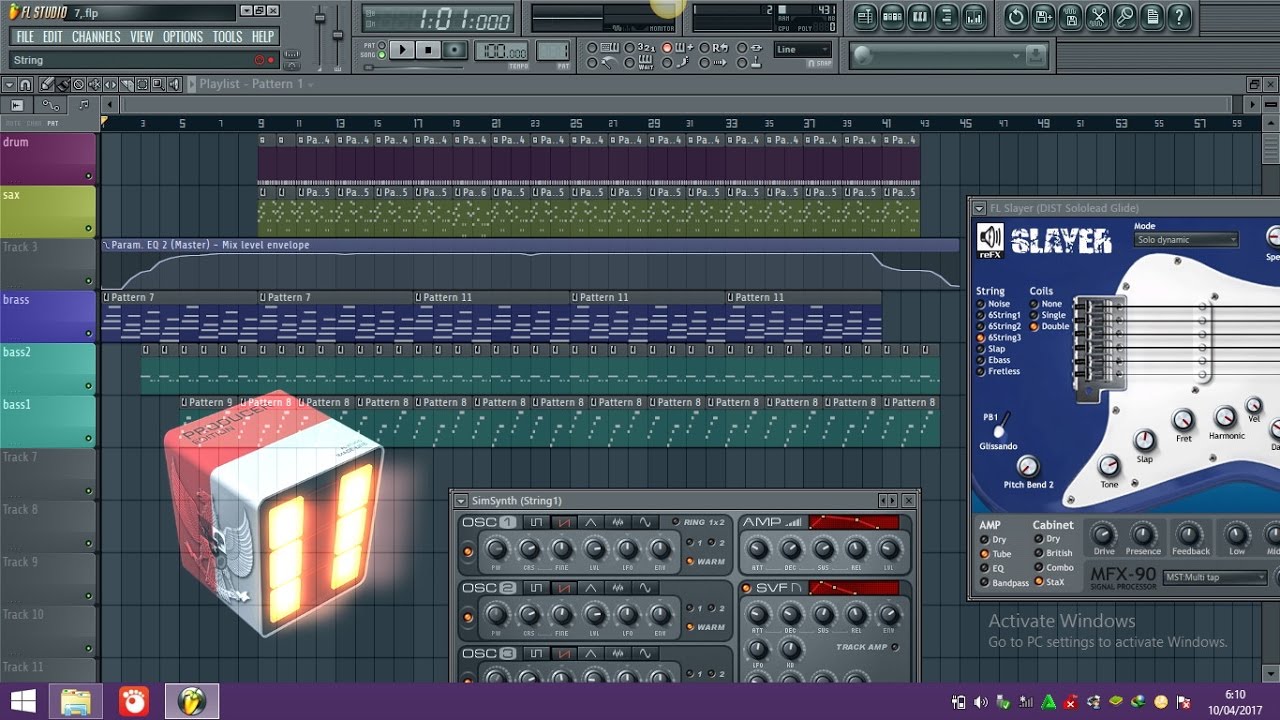Select the Draw pencil tool in Playlist
1280x720 pixels.
[x=46, y=85]
